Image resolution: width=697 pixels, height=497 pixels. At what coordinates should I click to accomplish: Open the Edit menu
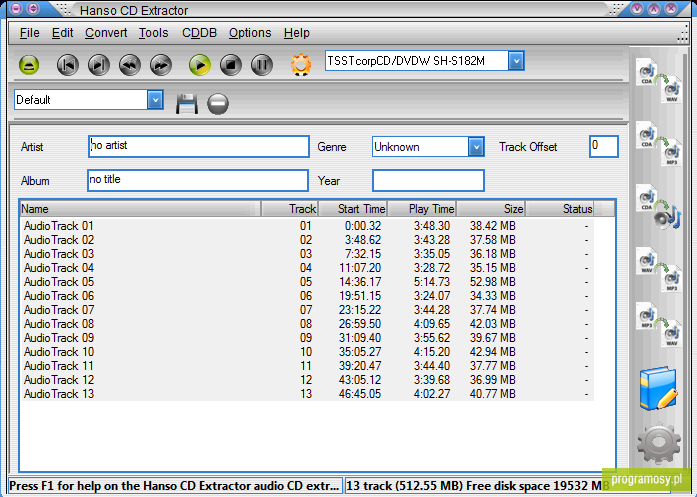(x=62, y=33)
